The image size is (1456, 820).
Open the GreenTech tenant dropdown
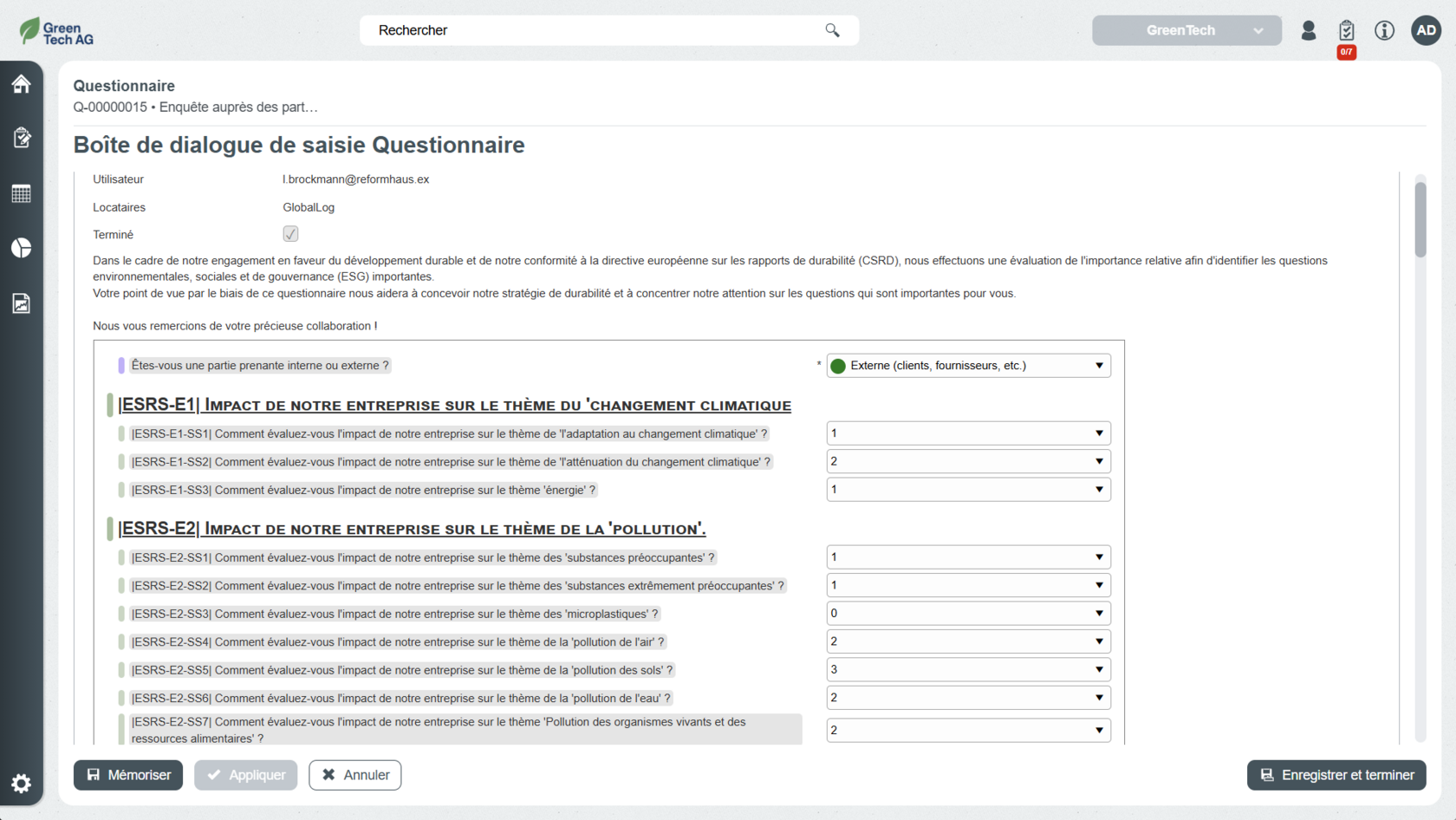1186,30
